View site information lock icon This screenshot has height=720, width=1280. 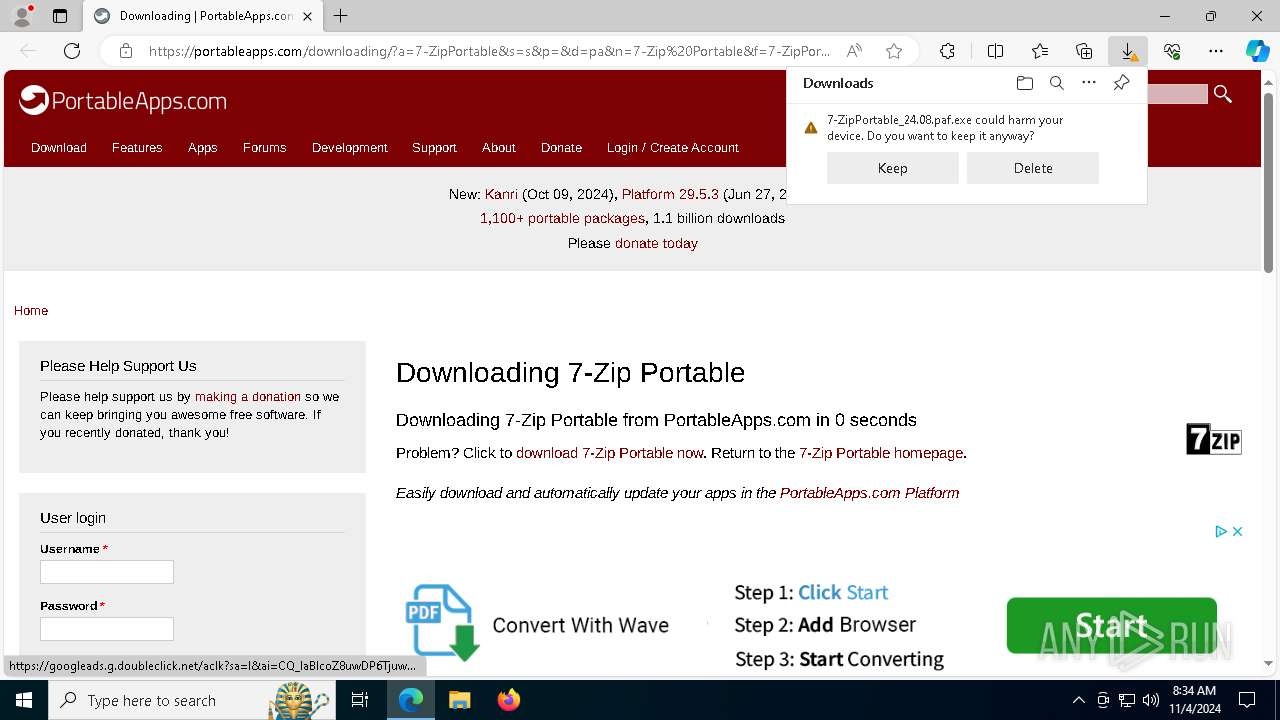click(x=126, y=51)
